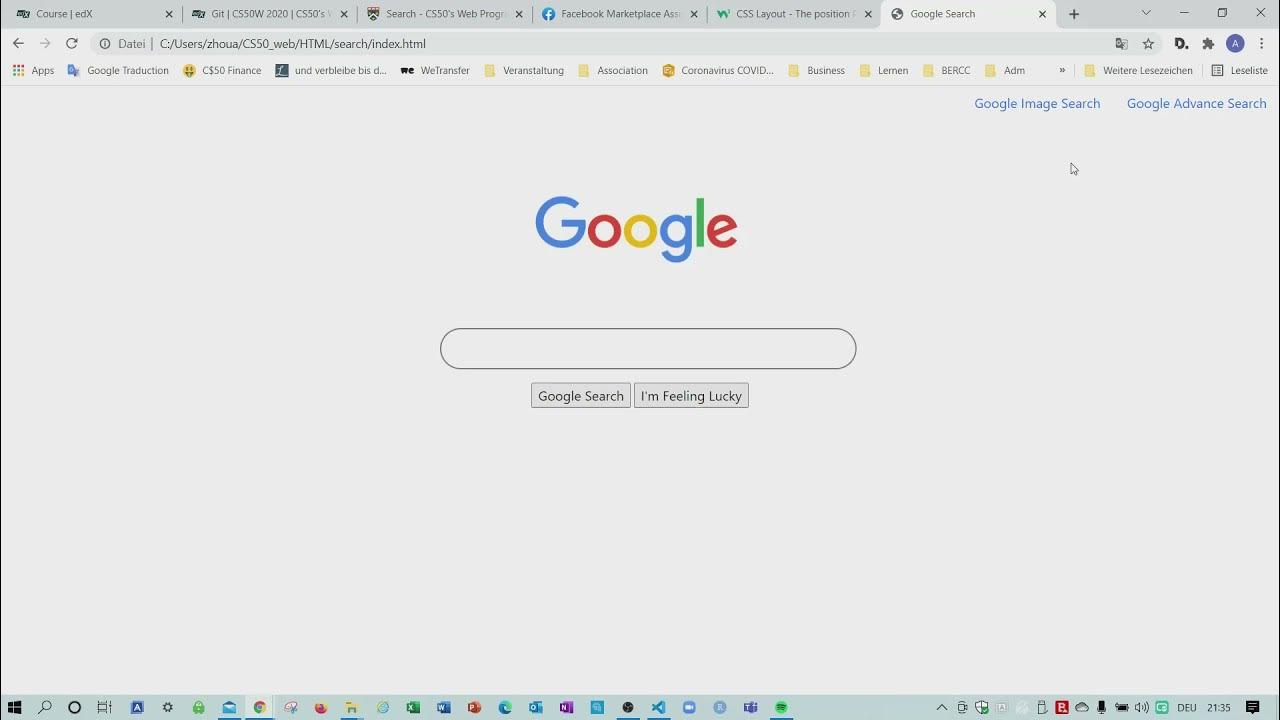Click the site info icon beside Datei

[x=105, y=44]
